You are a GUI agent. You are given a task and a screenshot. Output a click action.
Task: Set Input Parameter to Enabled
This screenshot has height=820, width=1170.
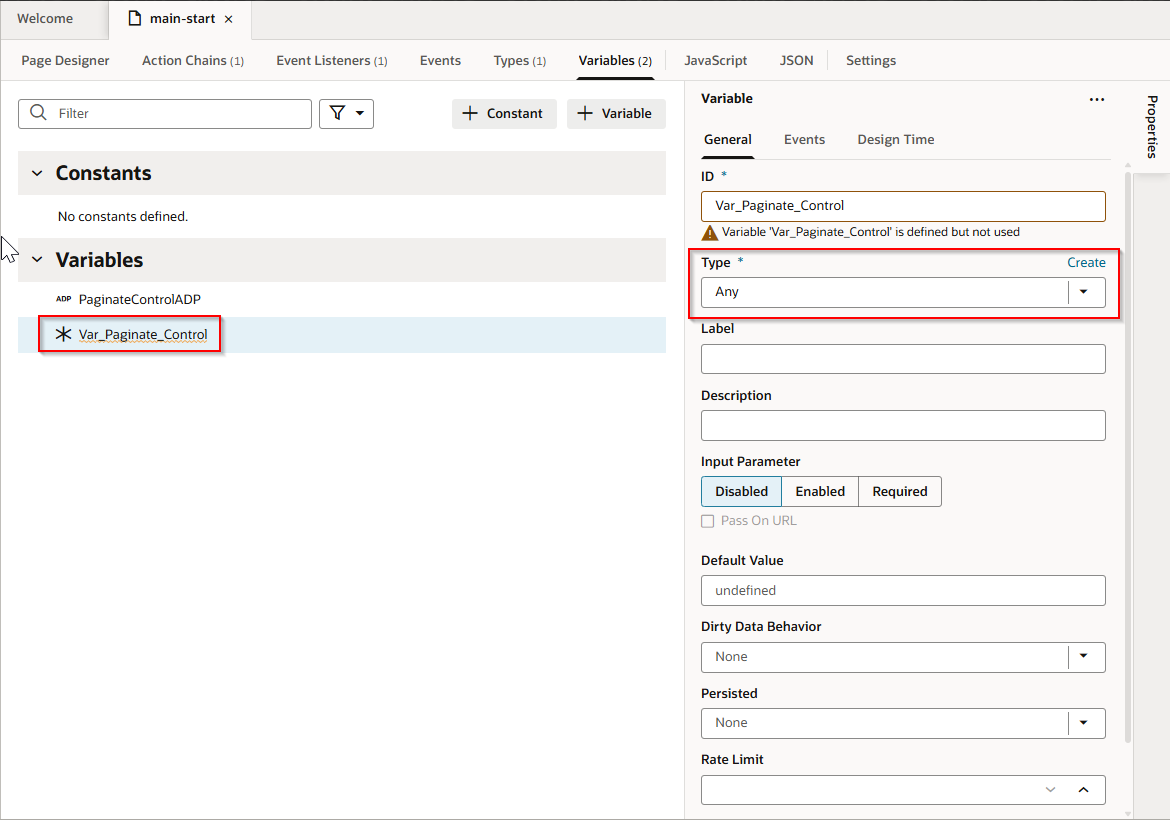pyautogui.click(x=820, y=491)
